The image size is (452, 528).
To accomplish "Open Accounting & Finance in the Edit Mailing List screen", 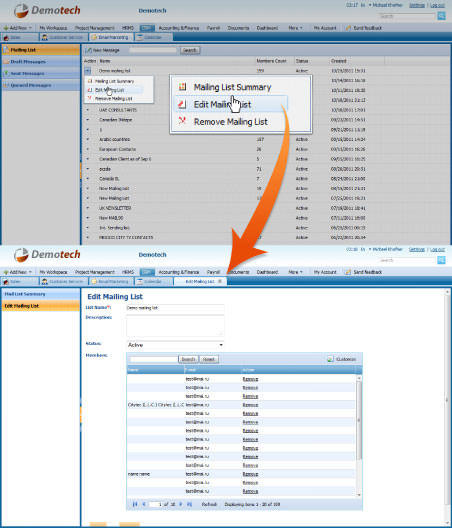I will [x=179, y=272].
